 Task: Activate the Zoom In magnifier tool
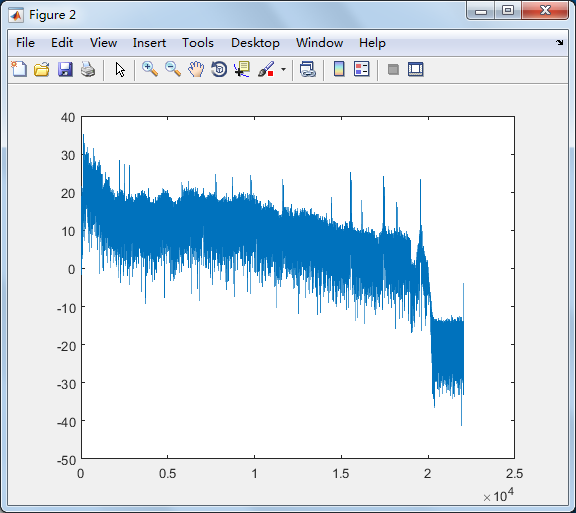click(x=150, y=69)
